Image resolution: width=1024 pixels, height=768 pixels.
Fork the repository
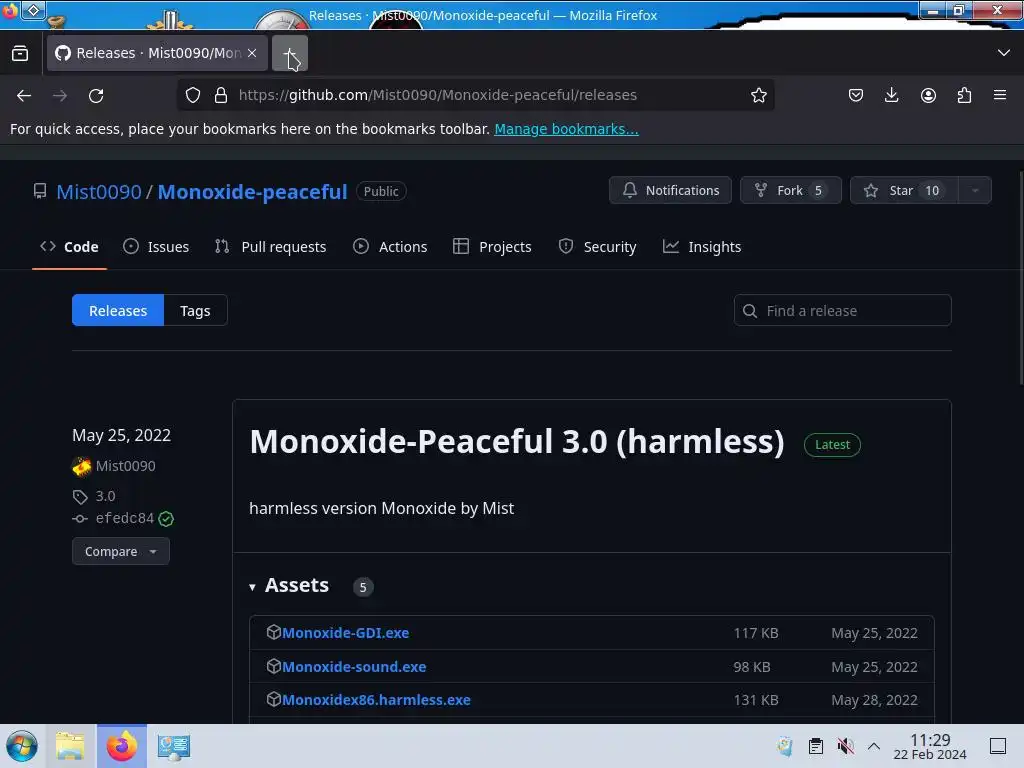[x=790, y=190]
